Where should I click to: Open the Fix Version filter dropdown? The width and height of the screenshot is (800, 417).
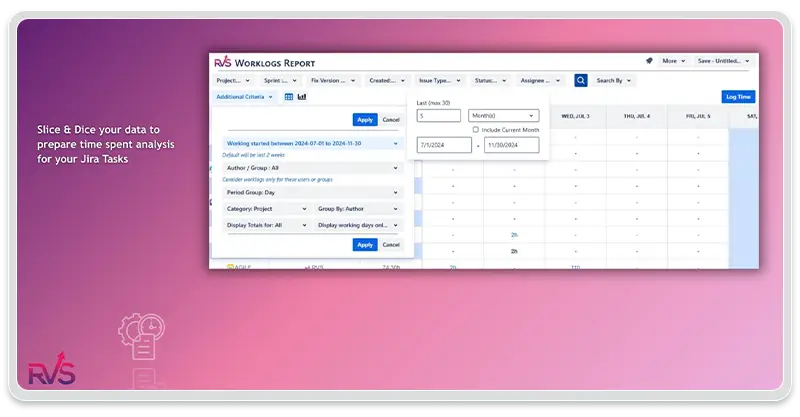tap(333, 81)
